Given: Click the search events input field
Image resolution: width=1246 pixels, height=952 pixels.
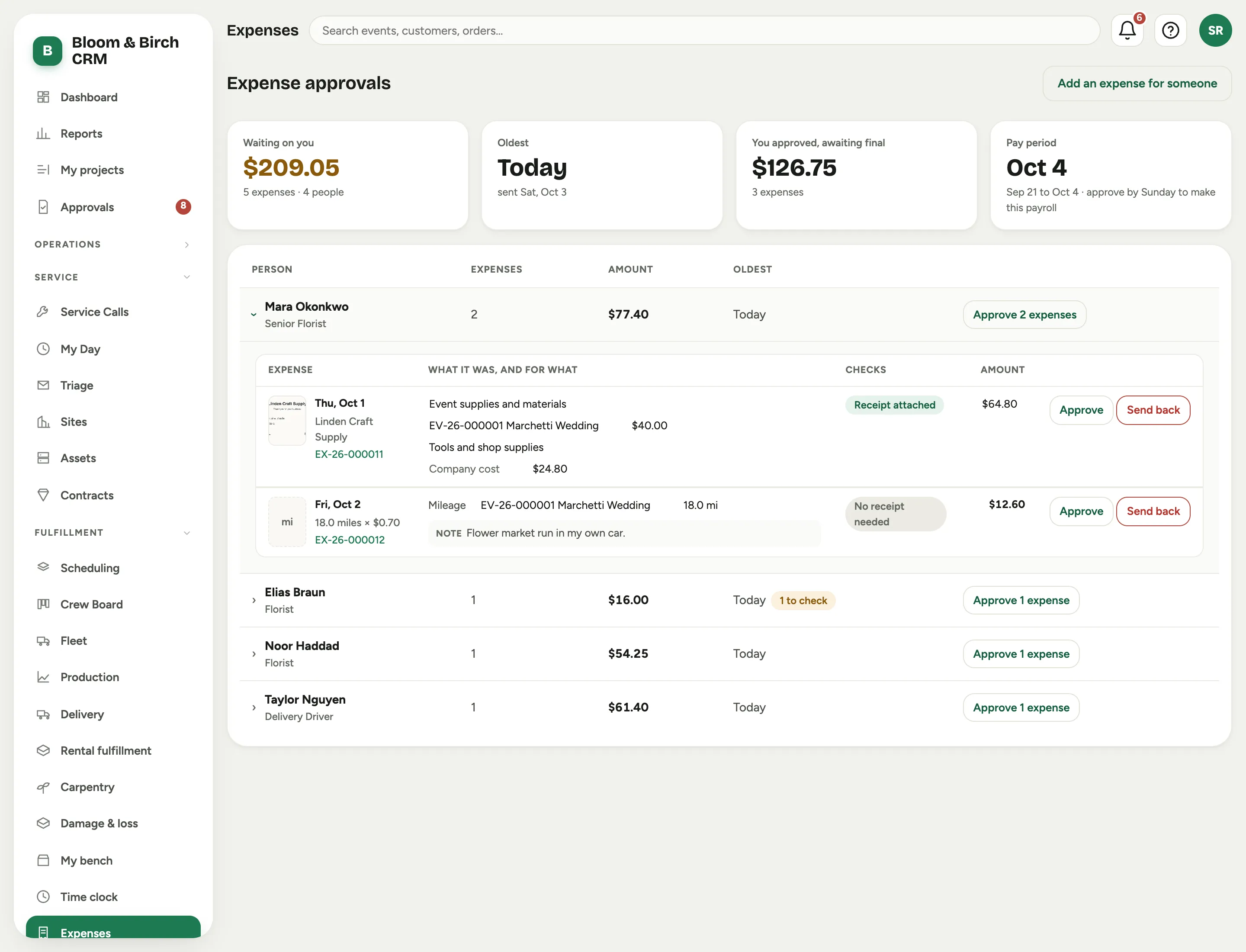Looking at the screenshot, I should [x=704, y=31].
